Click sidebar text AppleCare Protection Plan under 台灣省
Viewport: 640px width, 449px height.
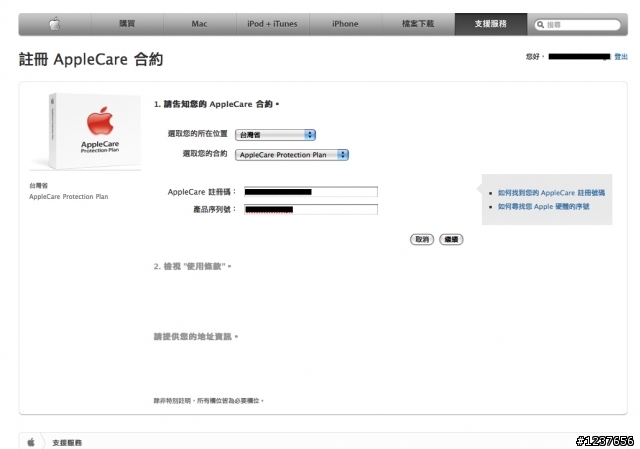69,197
